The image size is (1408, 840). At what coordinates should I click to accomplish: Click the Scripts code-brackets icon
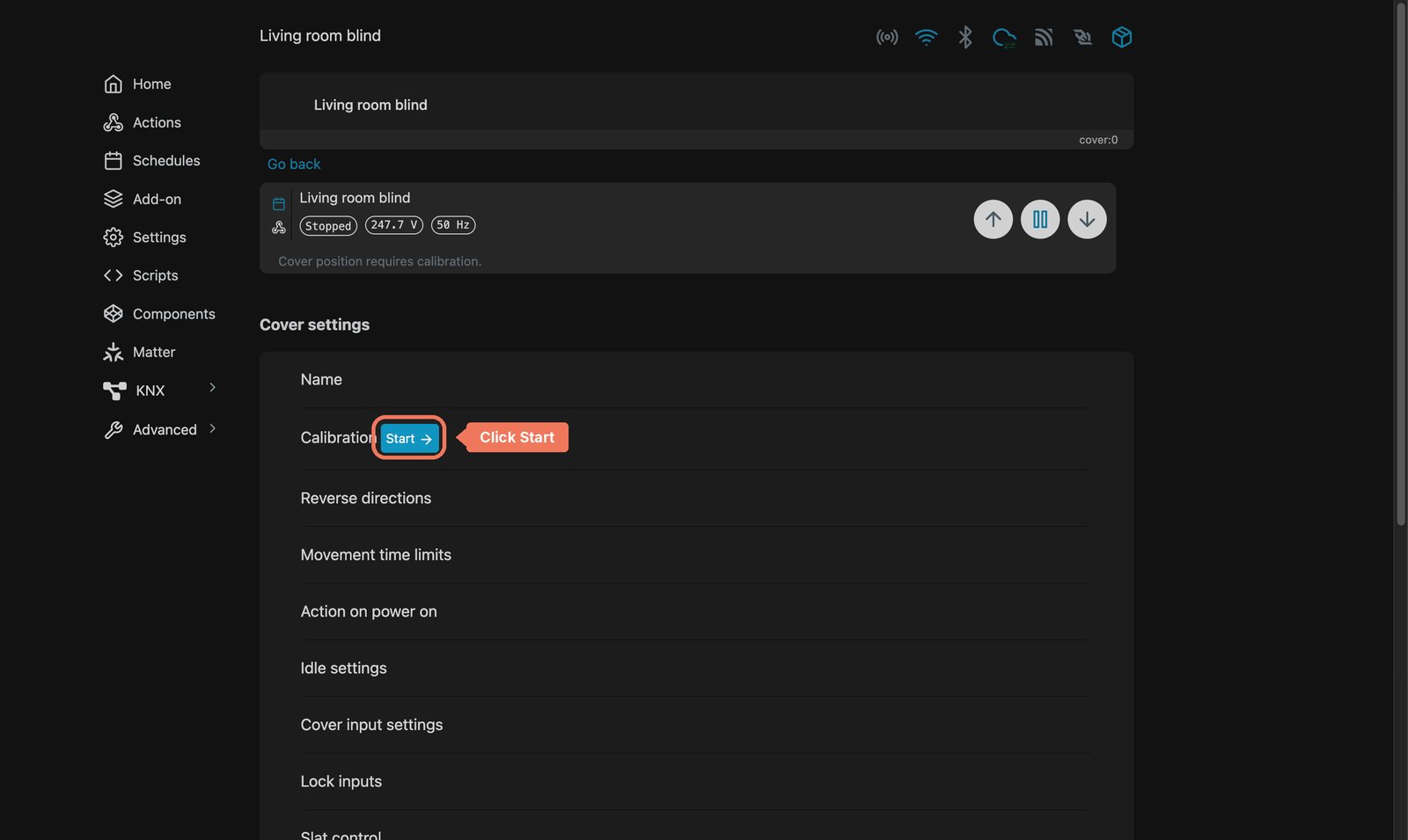click(114, 275)
